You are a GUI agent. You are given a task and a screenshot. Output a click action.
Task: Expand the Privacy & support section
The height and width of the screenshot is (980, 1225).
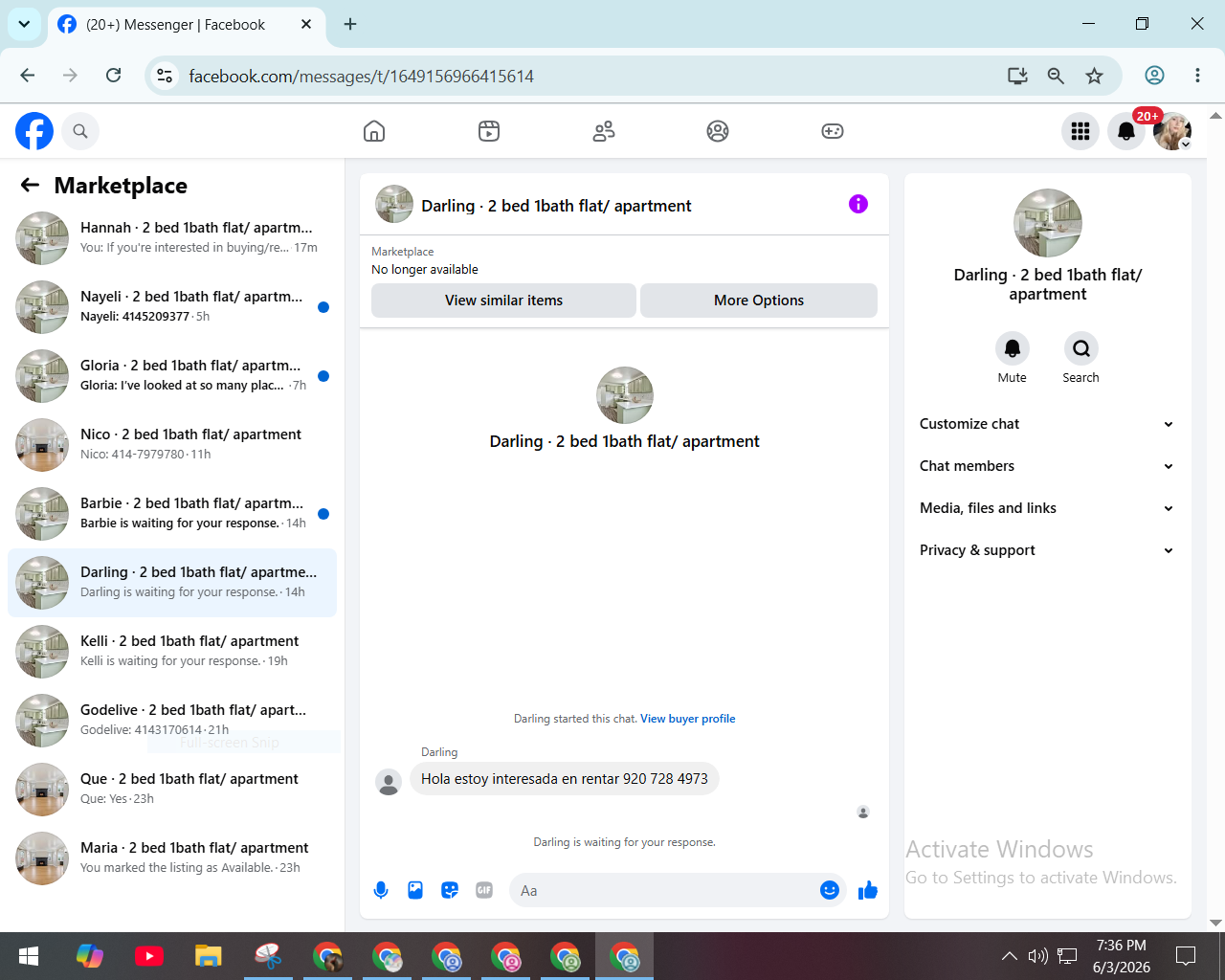1047,550
